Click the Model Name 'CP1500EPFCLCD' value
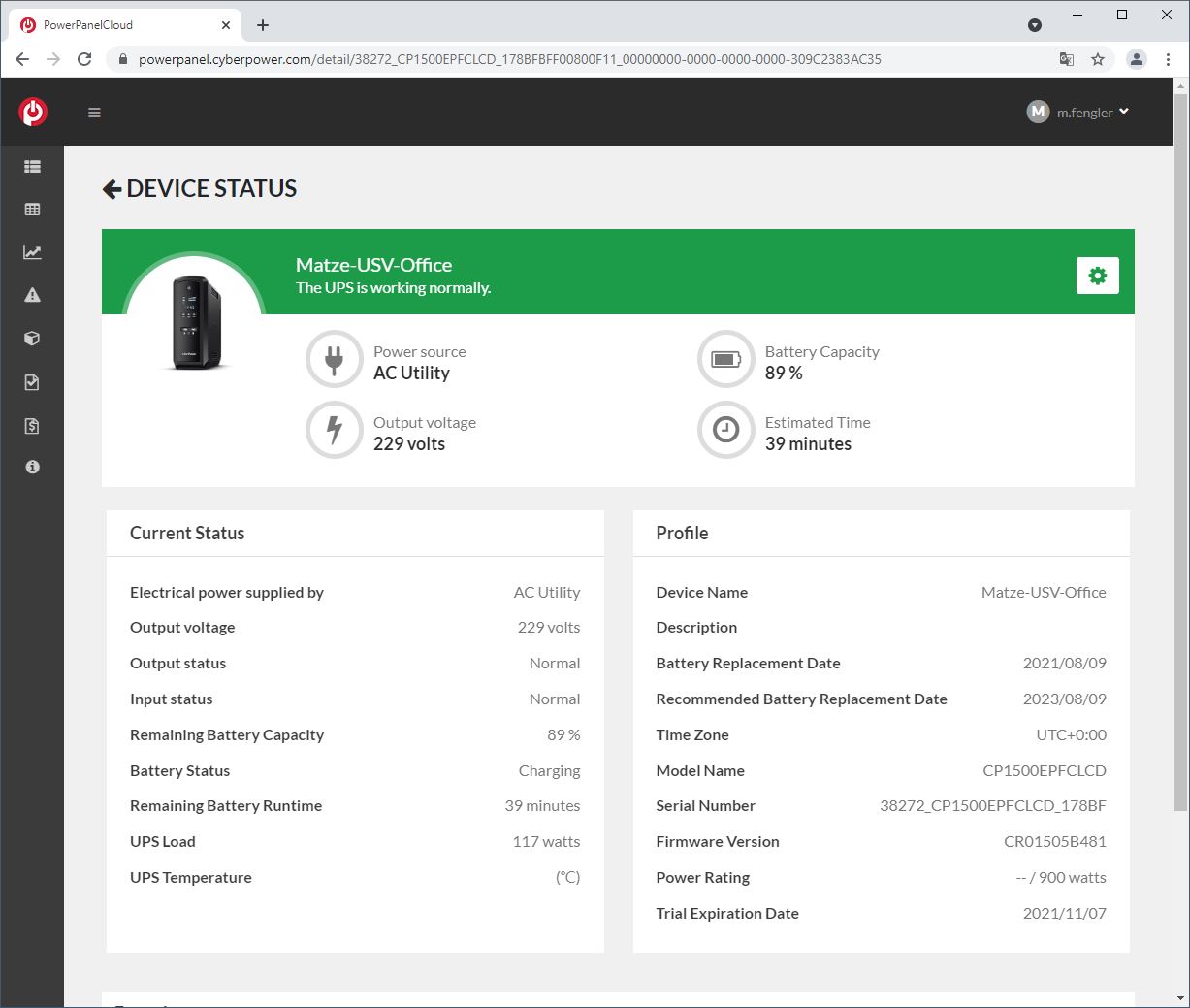 pyautogui.click(x=1045, y=771)
